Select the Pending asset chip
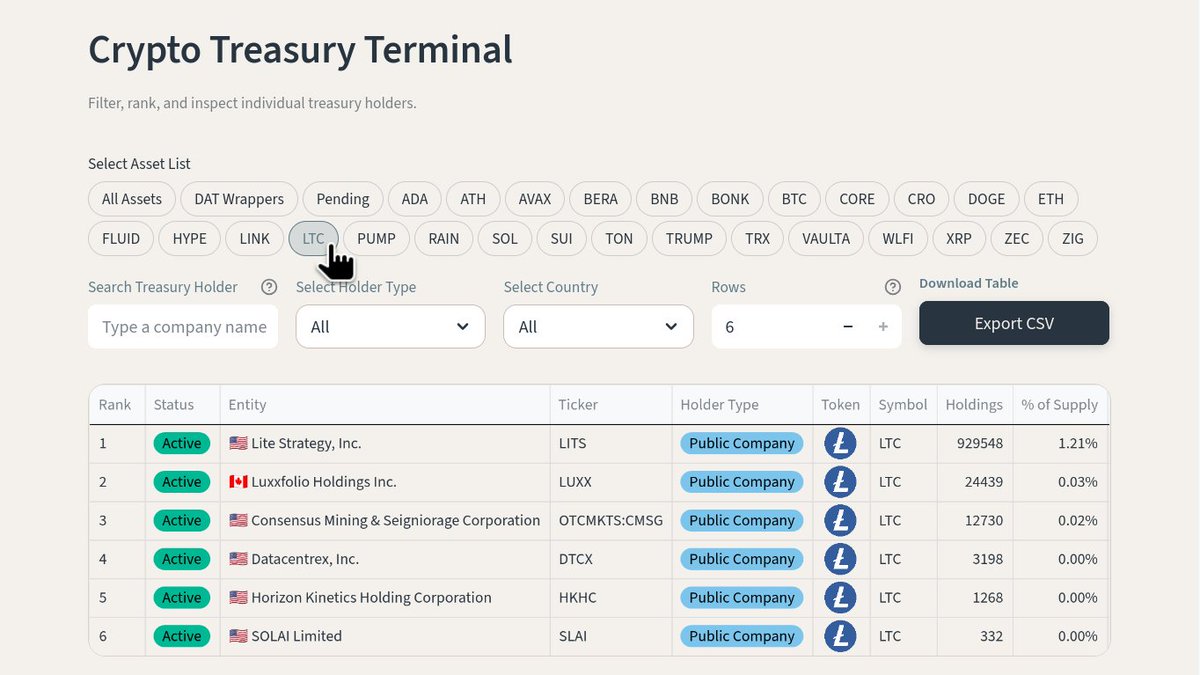Screen dimensions: 1200x675 click(x=343, y=199)
